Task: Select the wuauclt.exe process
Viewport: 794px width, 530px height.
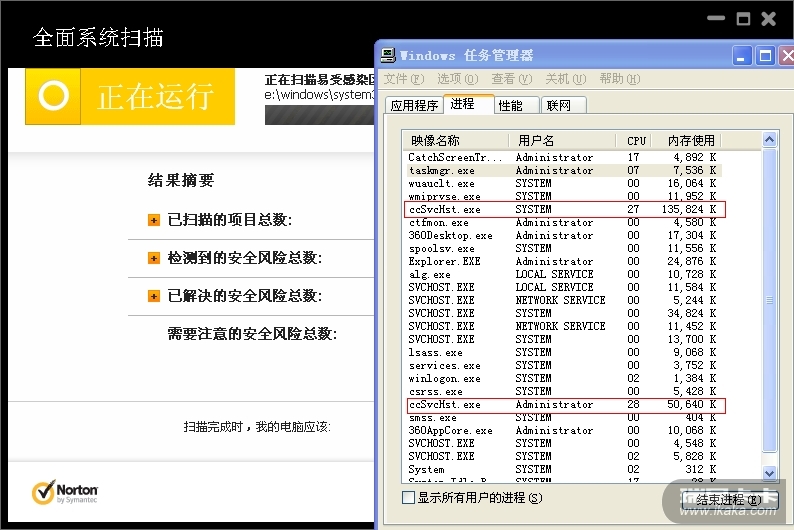Action: click(x=563, y=183)
